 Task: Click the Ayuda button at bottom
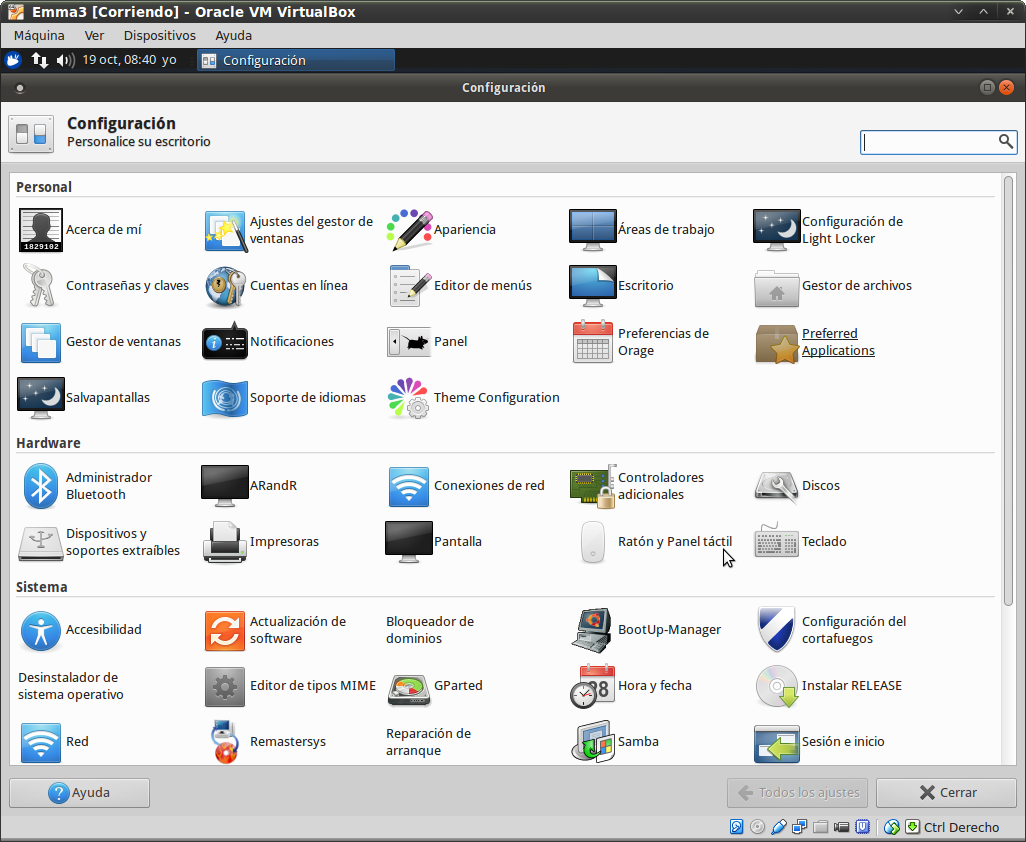point(80,793)
